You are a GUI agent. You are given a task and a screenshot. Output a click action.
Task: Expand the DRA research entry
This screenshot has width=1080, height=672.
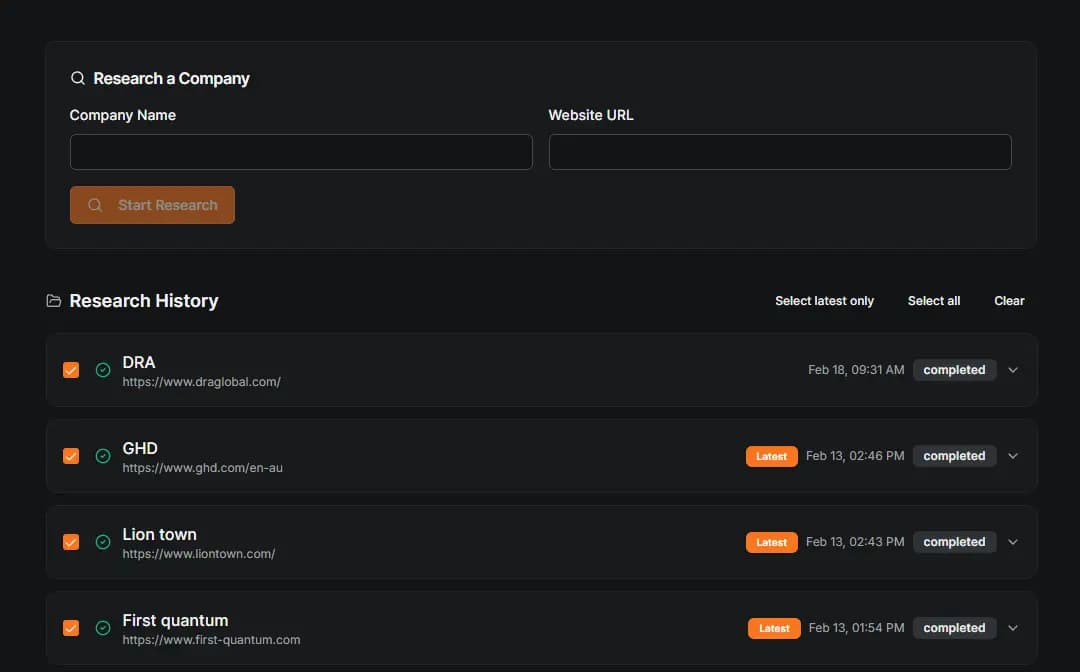click(1013, 370)
